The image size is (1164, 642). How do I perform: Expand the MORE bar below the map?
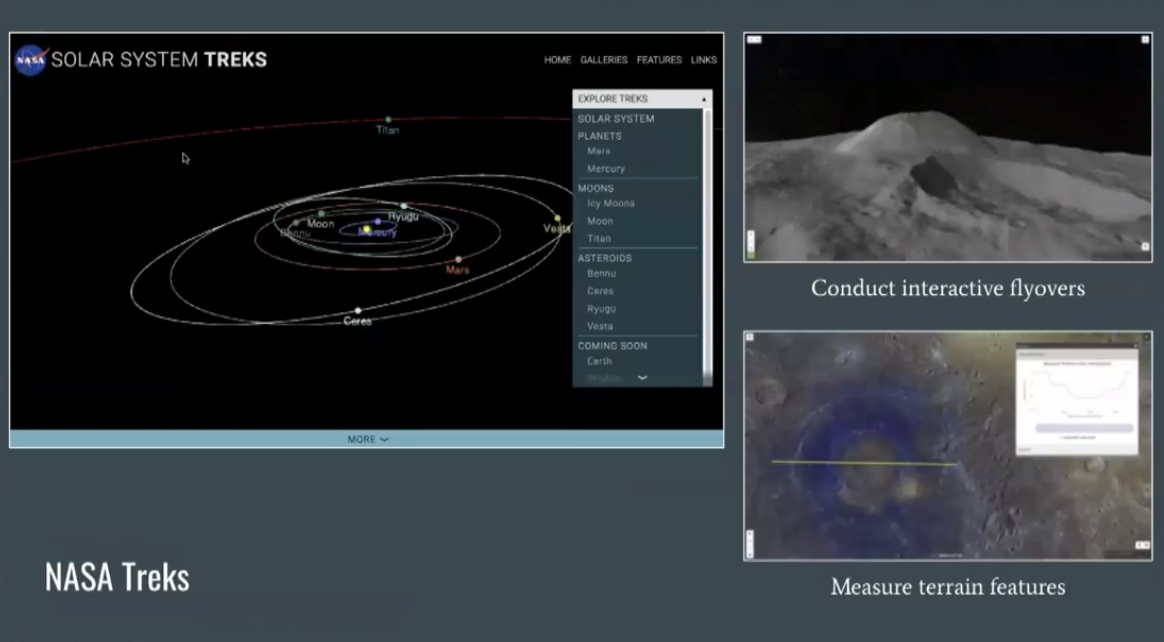pos(367,439)
